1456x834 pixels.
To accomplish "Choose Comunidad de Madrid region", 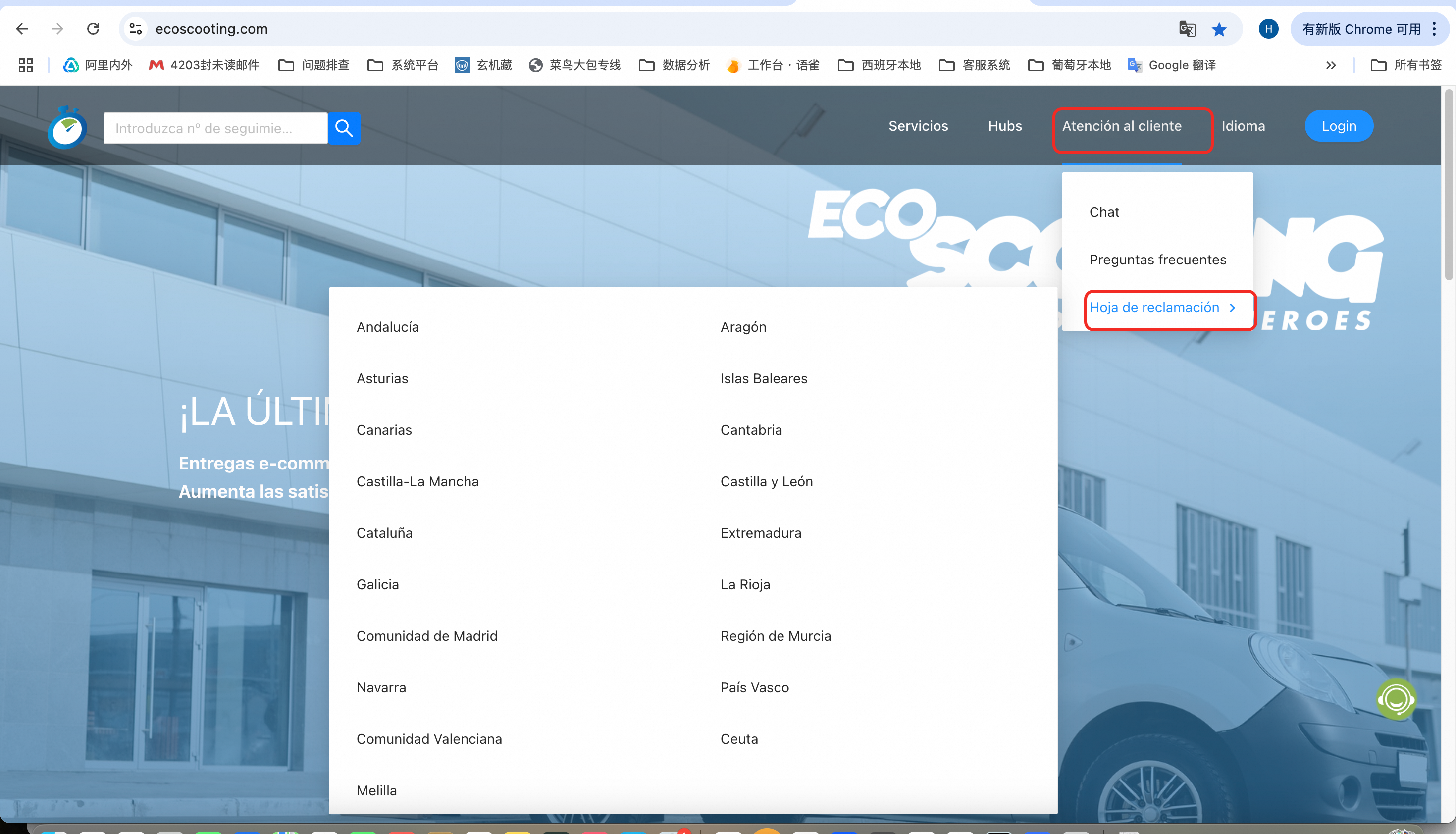I will [x=427, y=636].
